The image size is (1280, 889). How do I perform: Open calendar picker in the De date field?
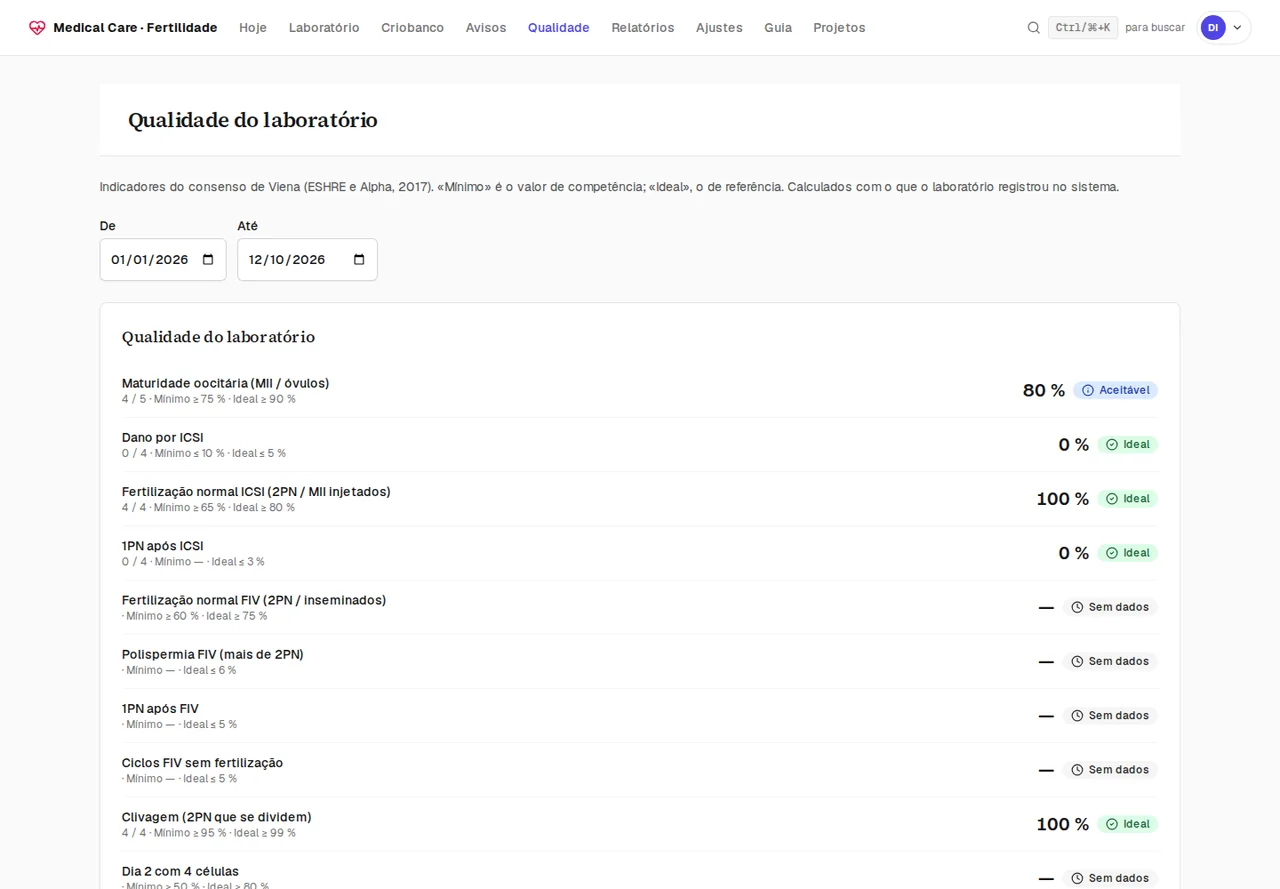pos(208,260)
